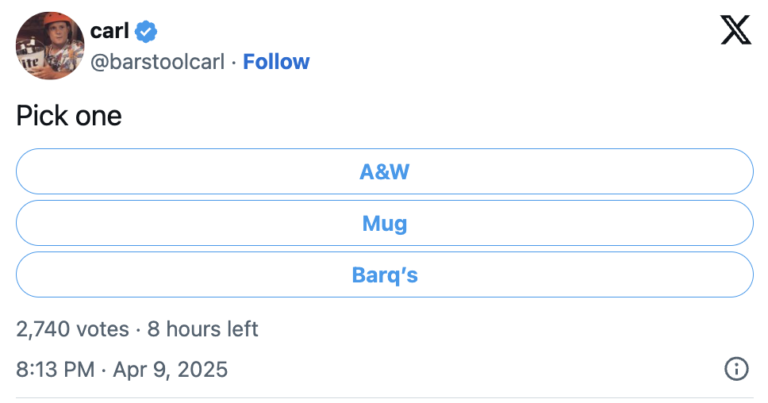Click the A&W option label text
The width and height of the screenshot is (768, 403).
[x=384, y=172]
